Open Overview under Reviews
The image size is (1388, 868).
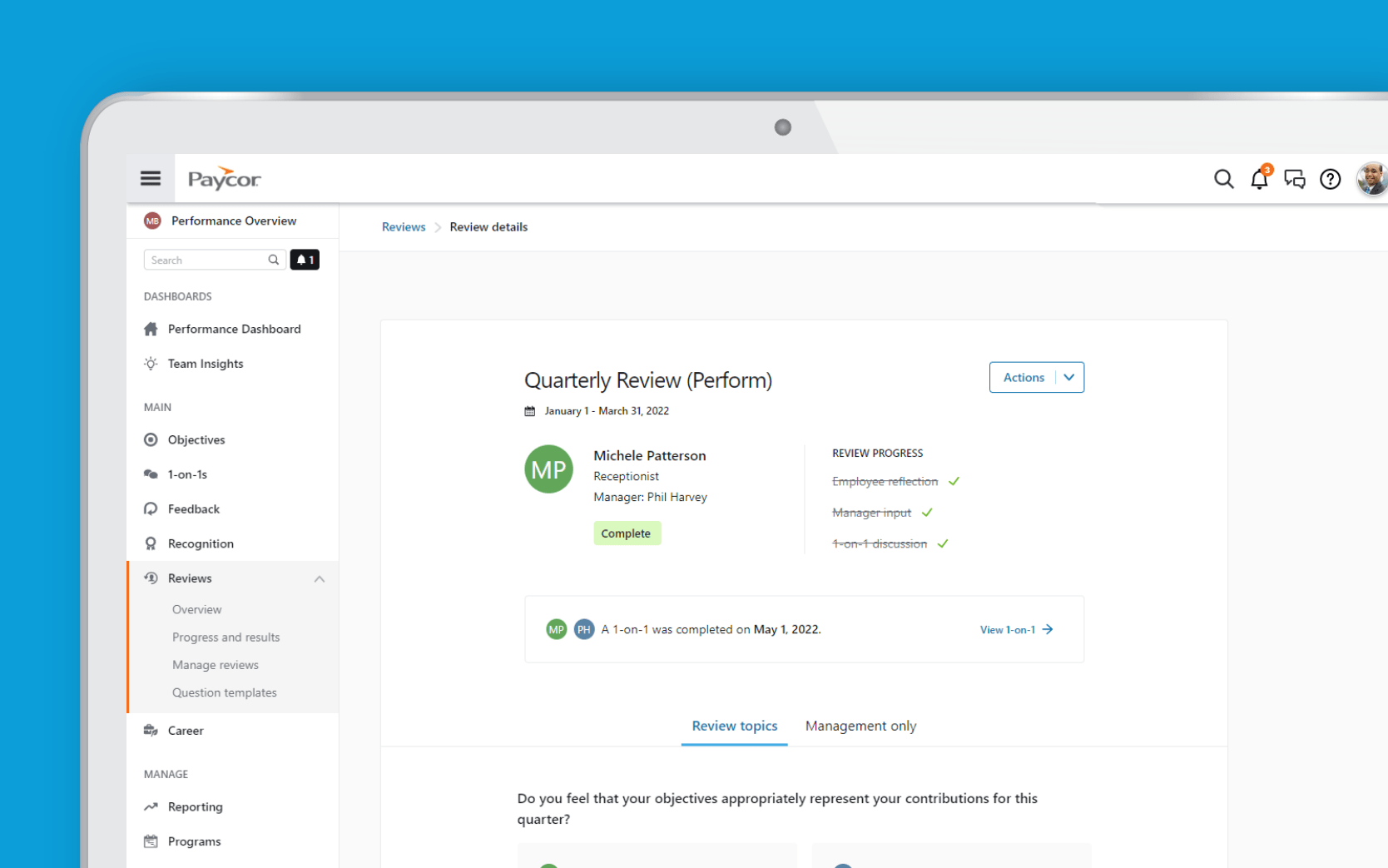click(x=196, y=609)
